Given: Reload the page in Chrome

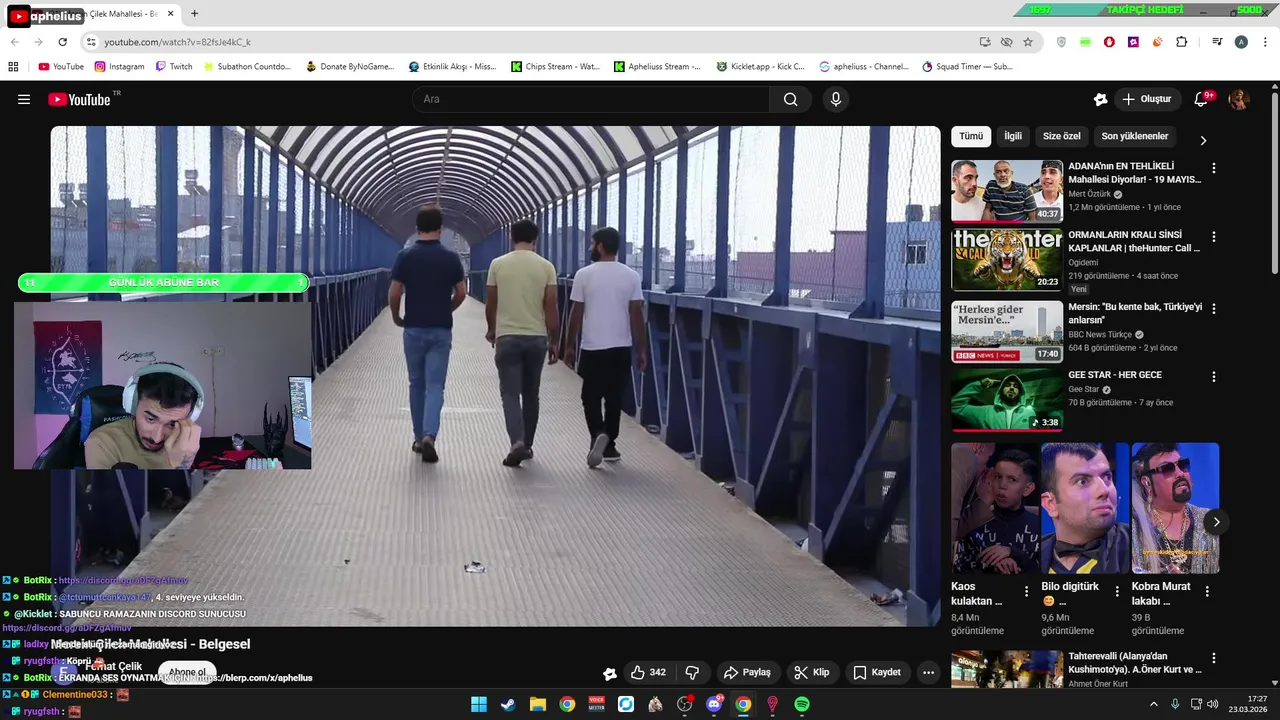Looking at the screenshot, I should pyautogui.click(x=62, y=42).
